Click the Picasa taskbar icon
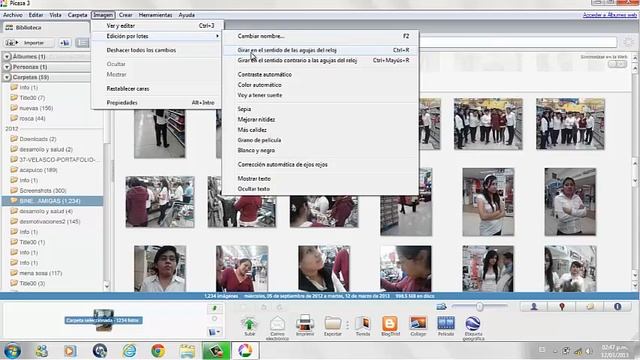Screen dimensions: 640x360 [x=245, y=351]
